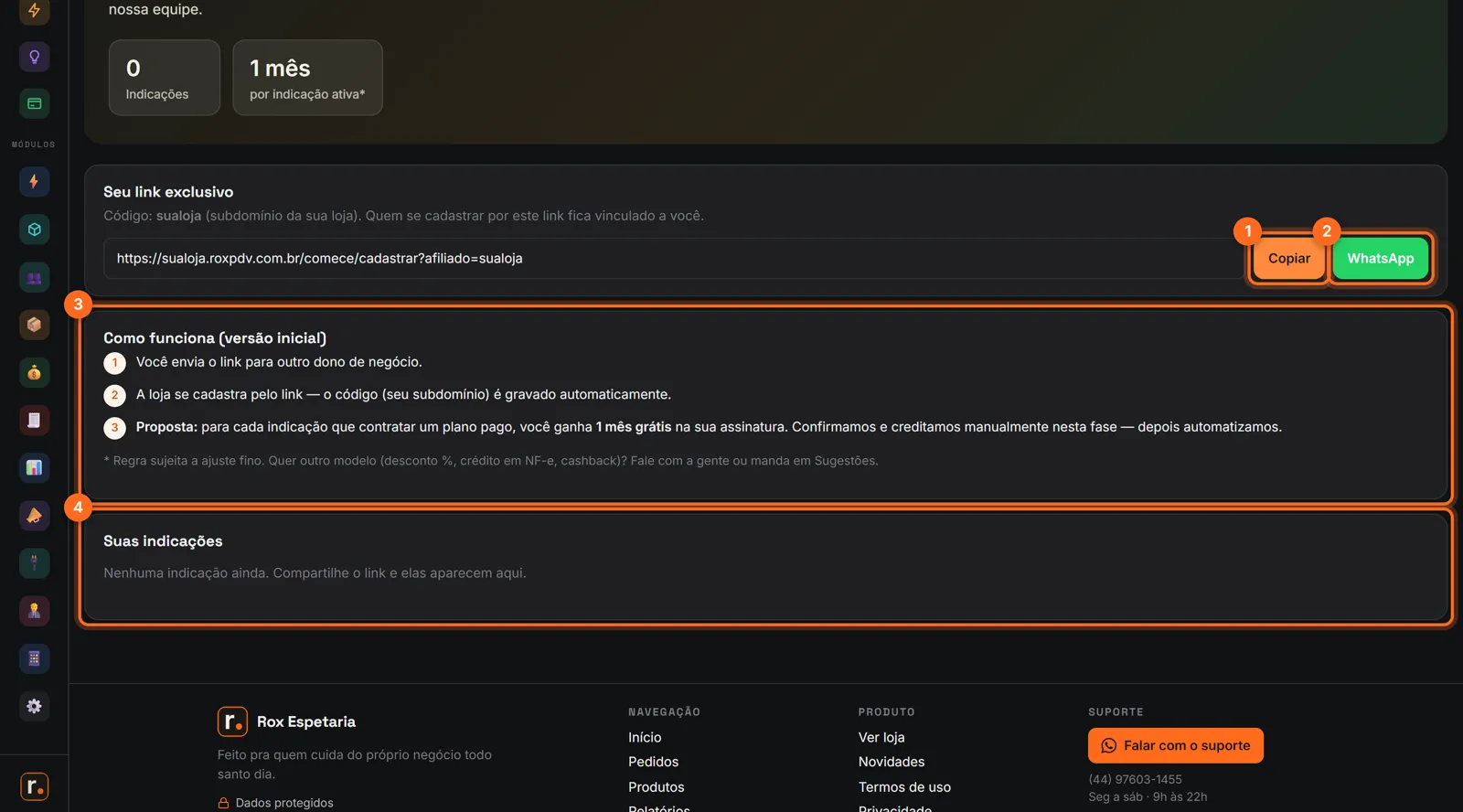This screenshot has height=812, width=1463.
Task: Copy the exclusive referral link
Action: coord(1288,259)
